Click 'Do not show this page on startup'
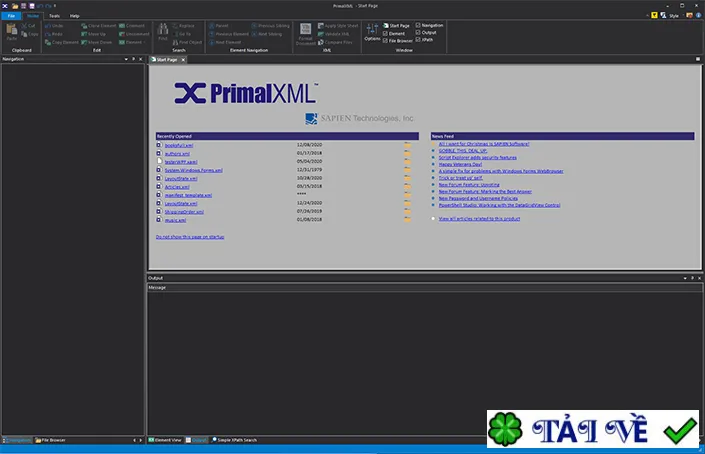The width and height of the screenshot is (705, 454). (190, 236)
